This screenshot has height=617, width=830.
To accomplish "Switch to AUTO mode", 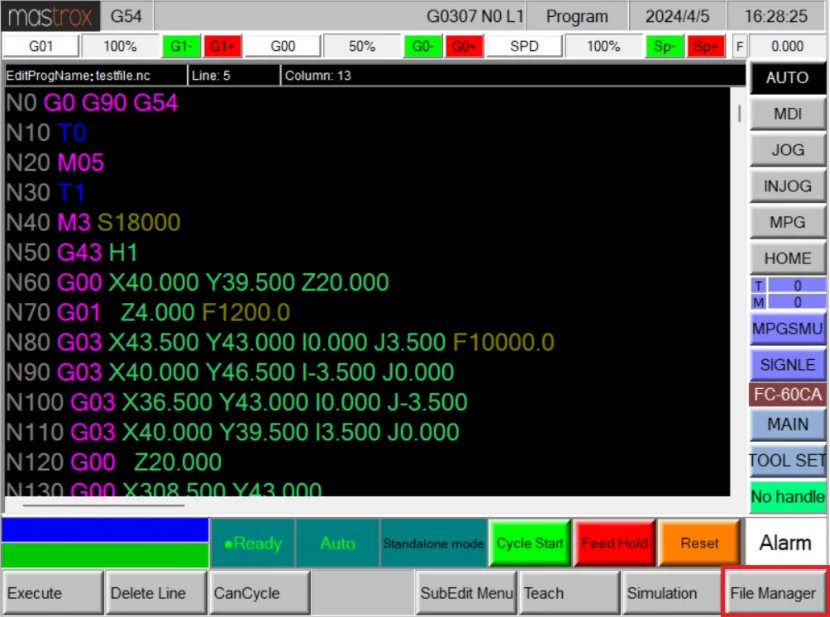I will (x=787, y=78).
